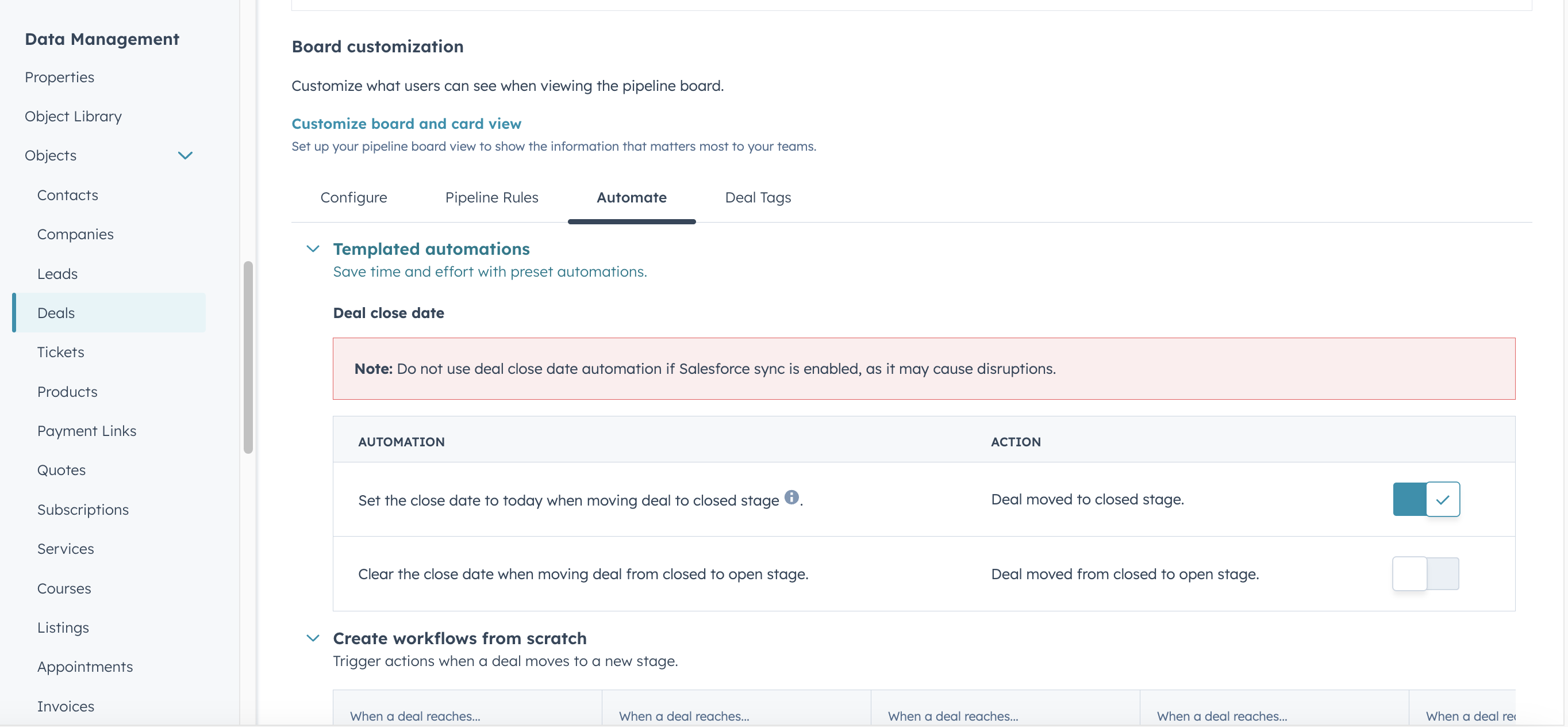Open Customize board and card view link

tap(406, 124)
